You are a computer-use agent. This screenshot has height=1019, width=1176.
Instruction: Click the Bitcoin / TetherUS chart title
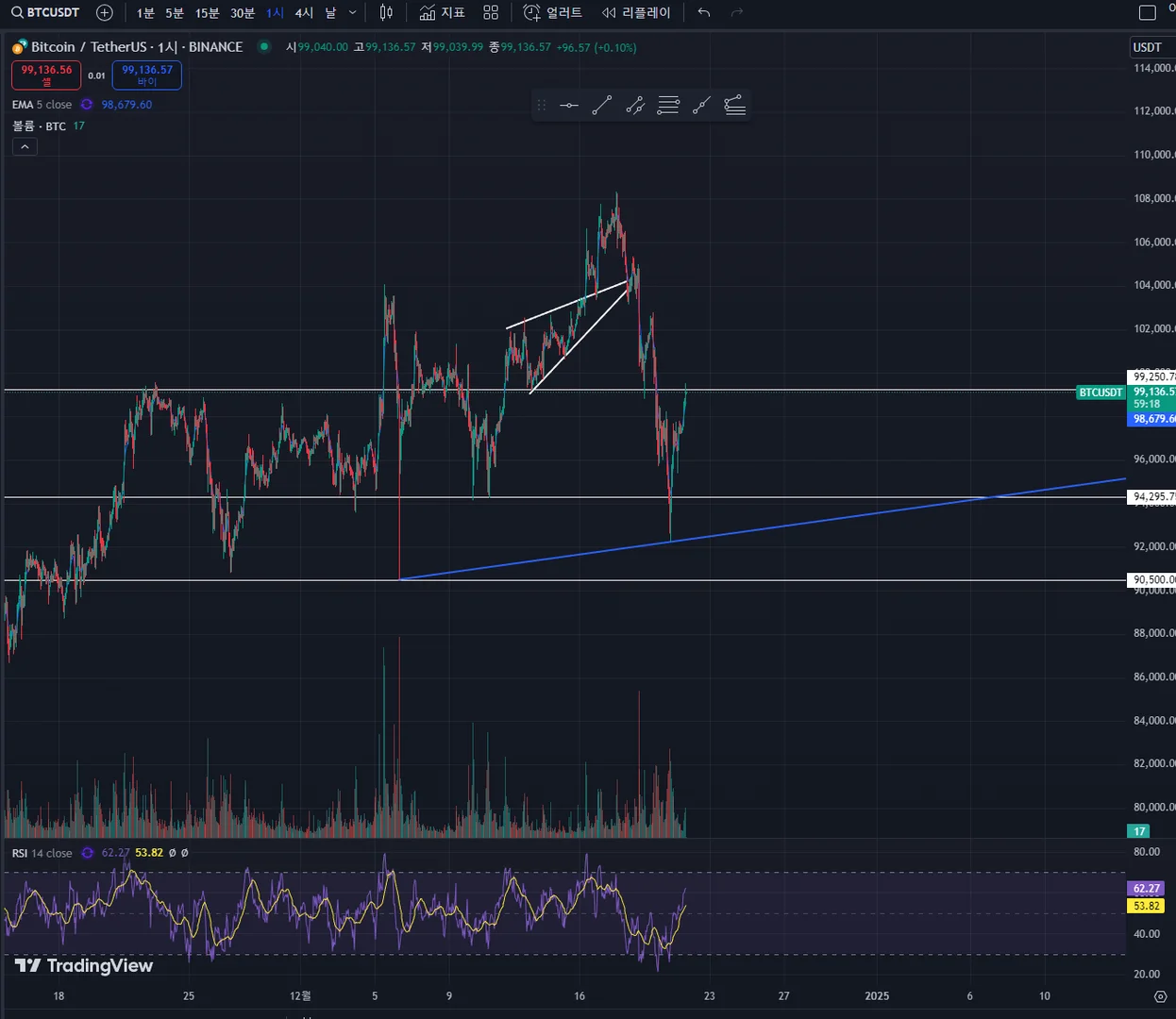pyautogui.click(x=137, y=46)
